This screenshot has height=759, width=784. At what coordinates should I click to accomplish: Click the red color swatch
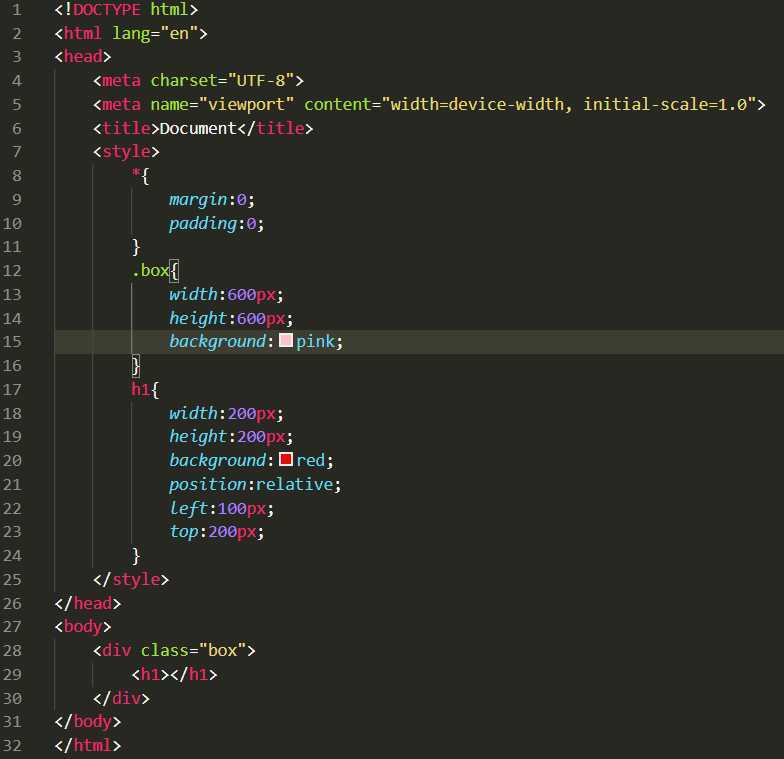[x=286, y=460]
